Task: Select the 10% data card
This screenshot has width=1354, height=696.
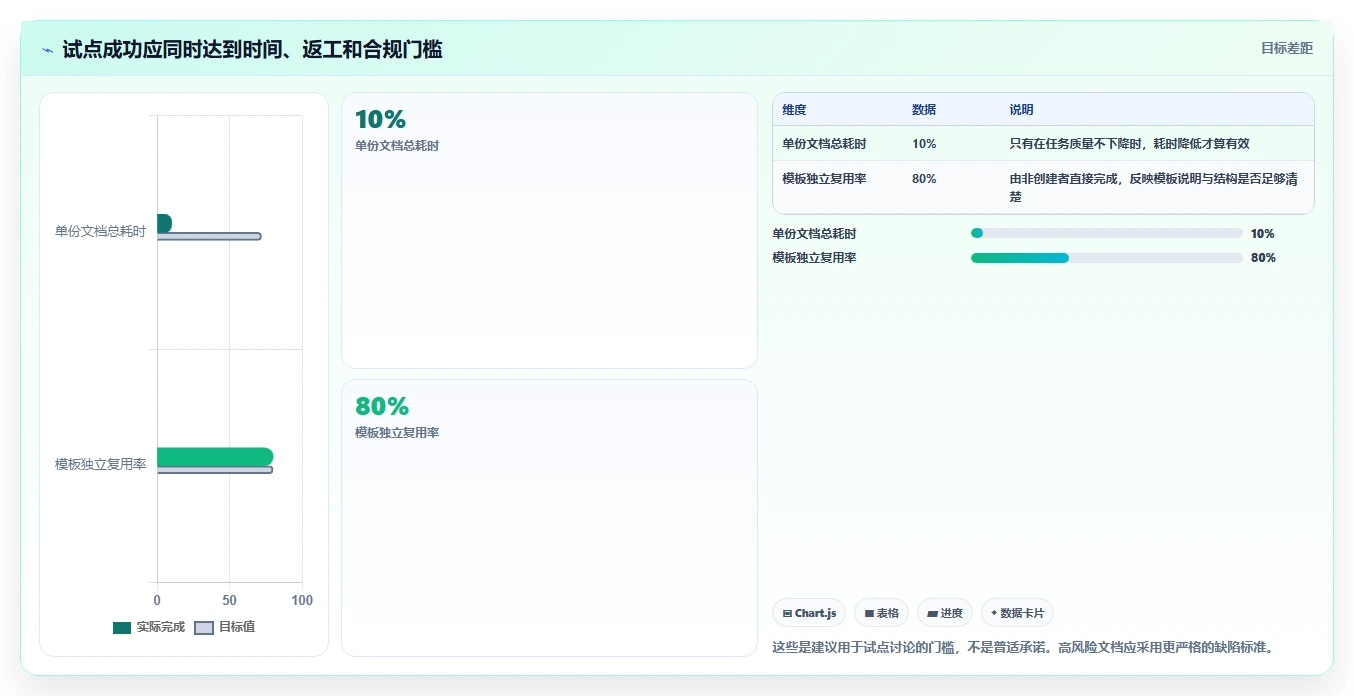Action: click(x=549, y=231)
